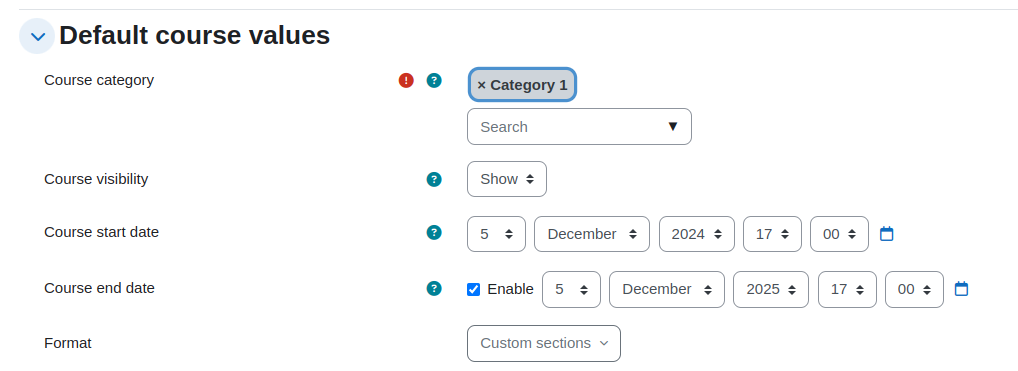Open the start date month December dropdown
Screen dimensions: 1018x371
591,234
